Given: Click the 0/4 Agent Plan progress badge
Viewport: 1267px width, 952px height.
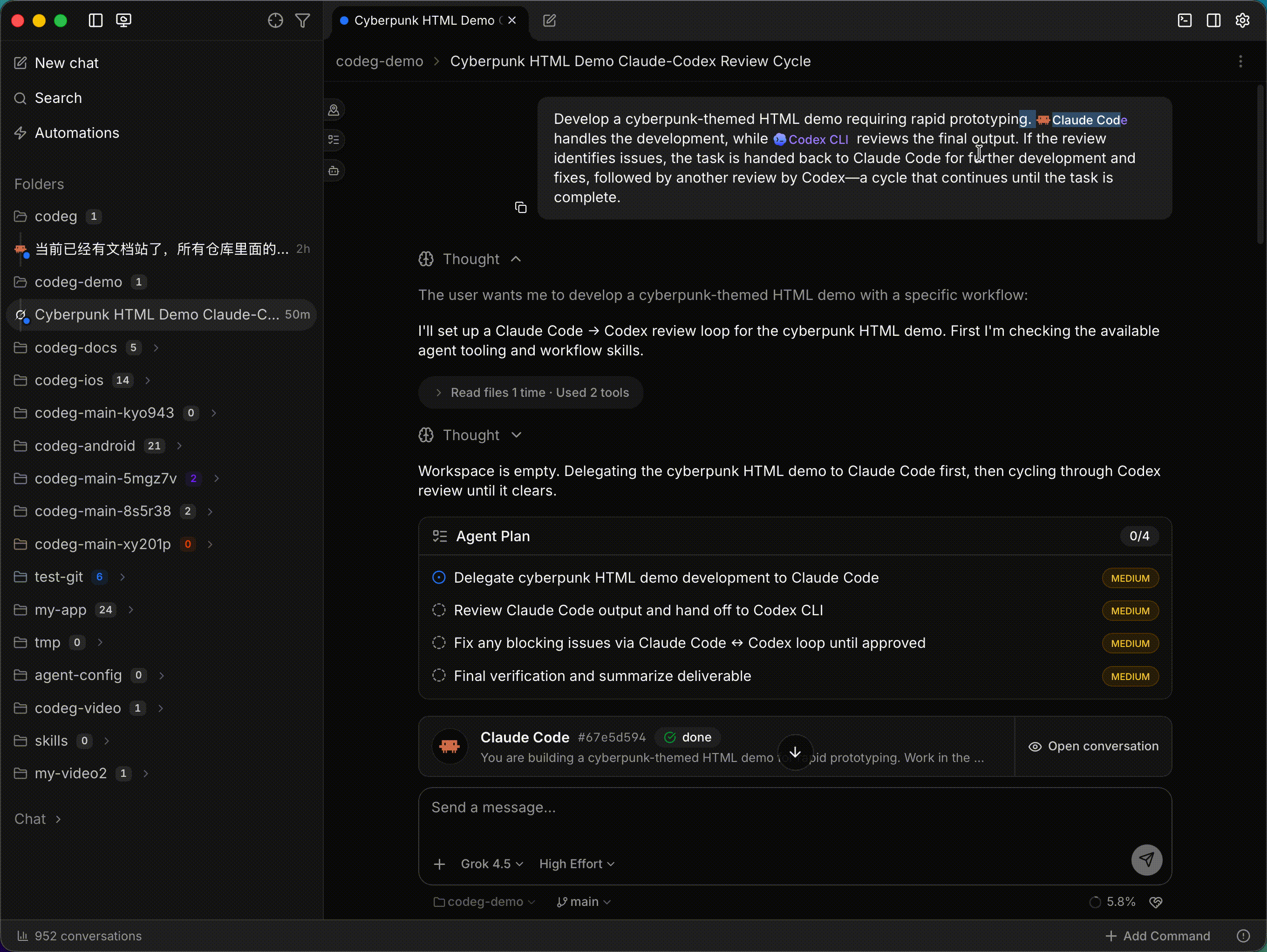Looking at the screenshot, I should click(x=1139, y=536).
